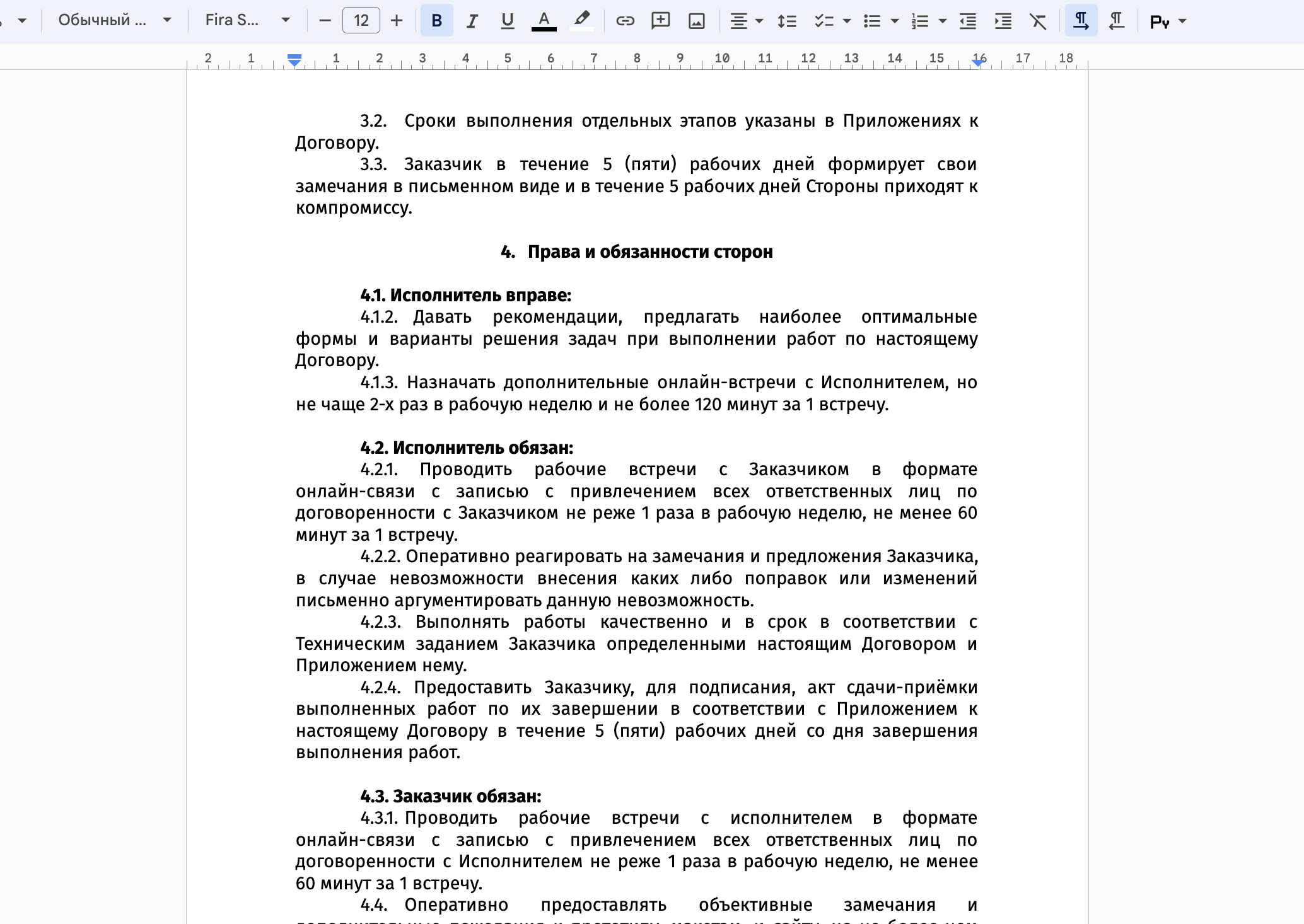Toggle italic formatting
Screen dimensions: 1304x924
[x=471, y=21]
